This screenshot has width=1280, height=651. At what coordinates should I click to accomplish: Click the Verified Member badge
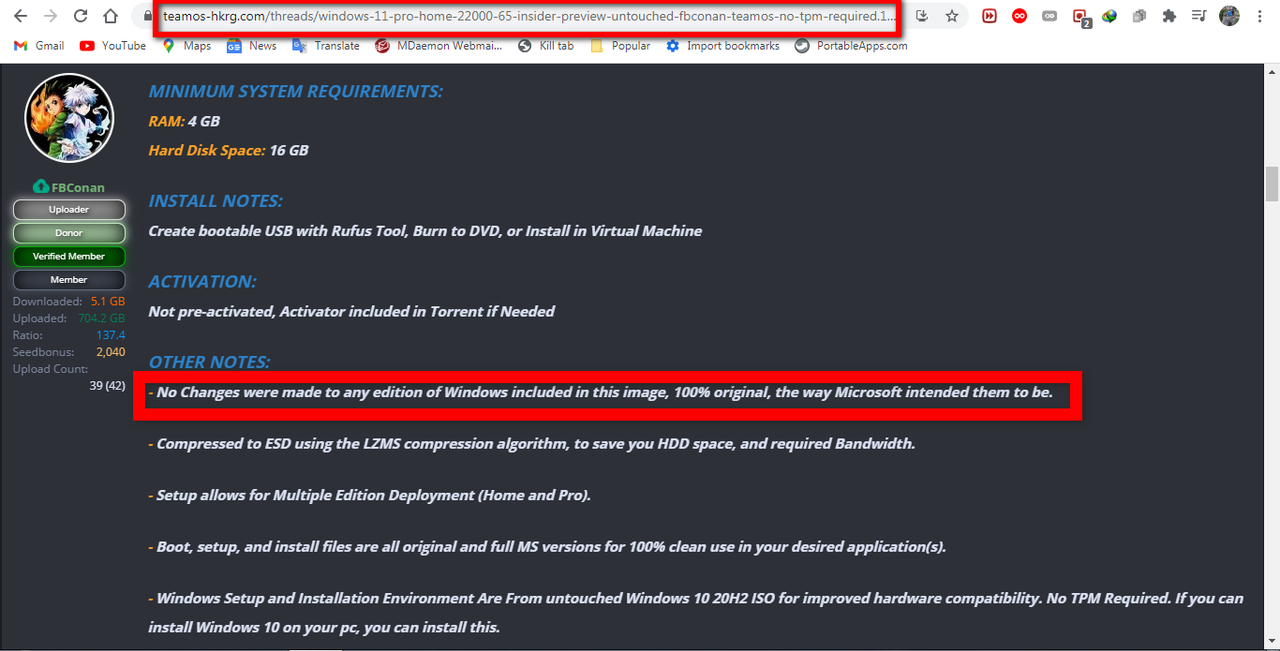[x=69, y=256]
